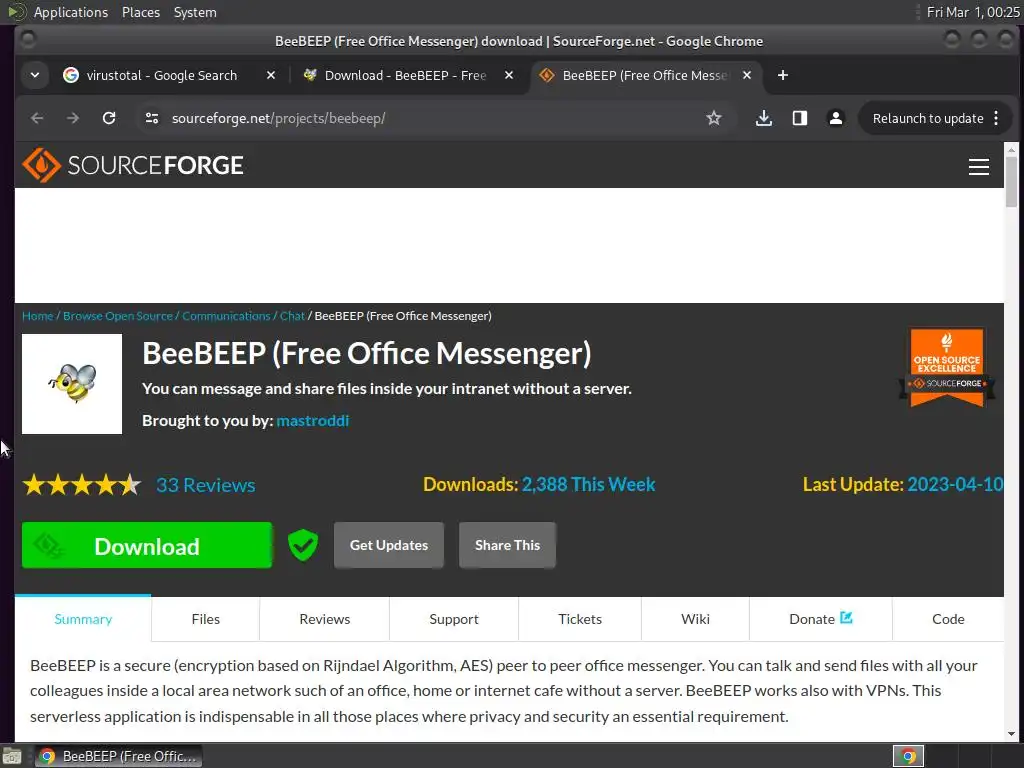Bookmark this page with the star icon
The image size is (1024, 768).
pos(714,118)
